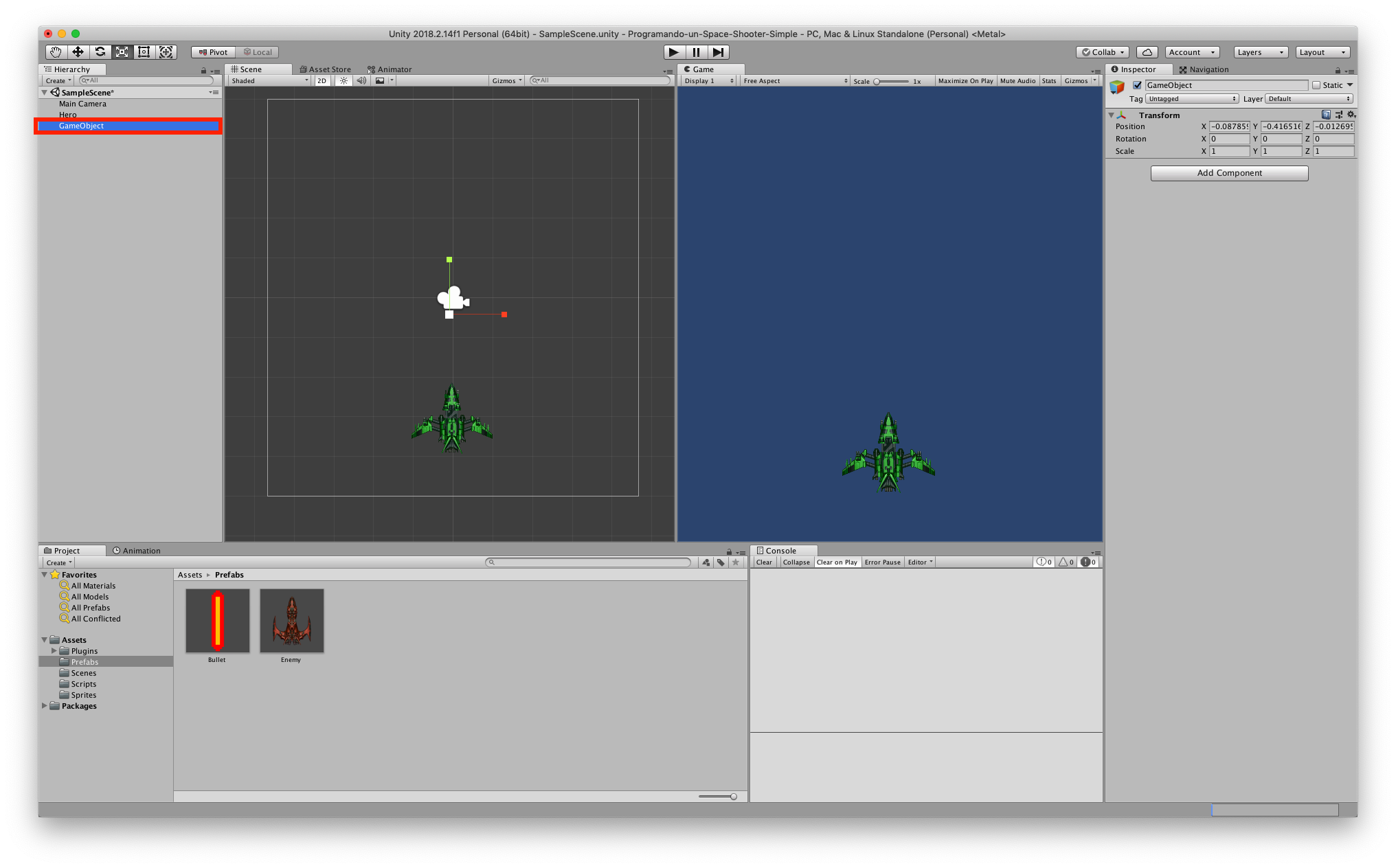Click the Pause button
The width and height of the screenshot is (1396, 868).
point(696,52)
